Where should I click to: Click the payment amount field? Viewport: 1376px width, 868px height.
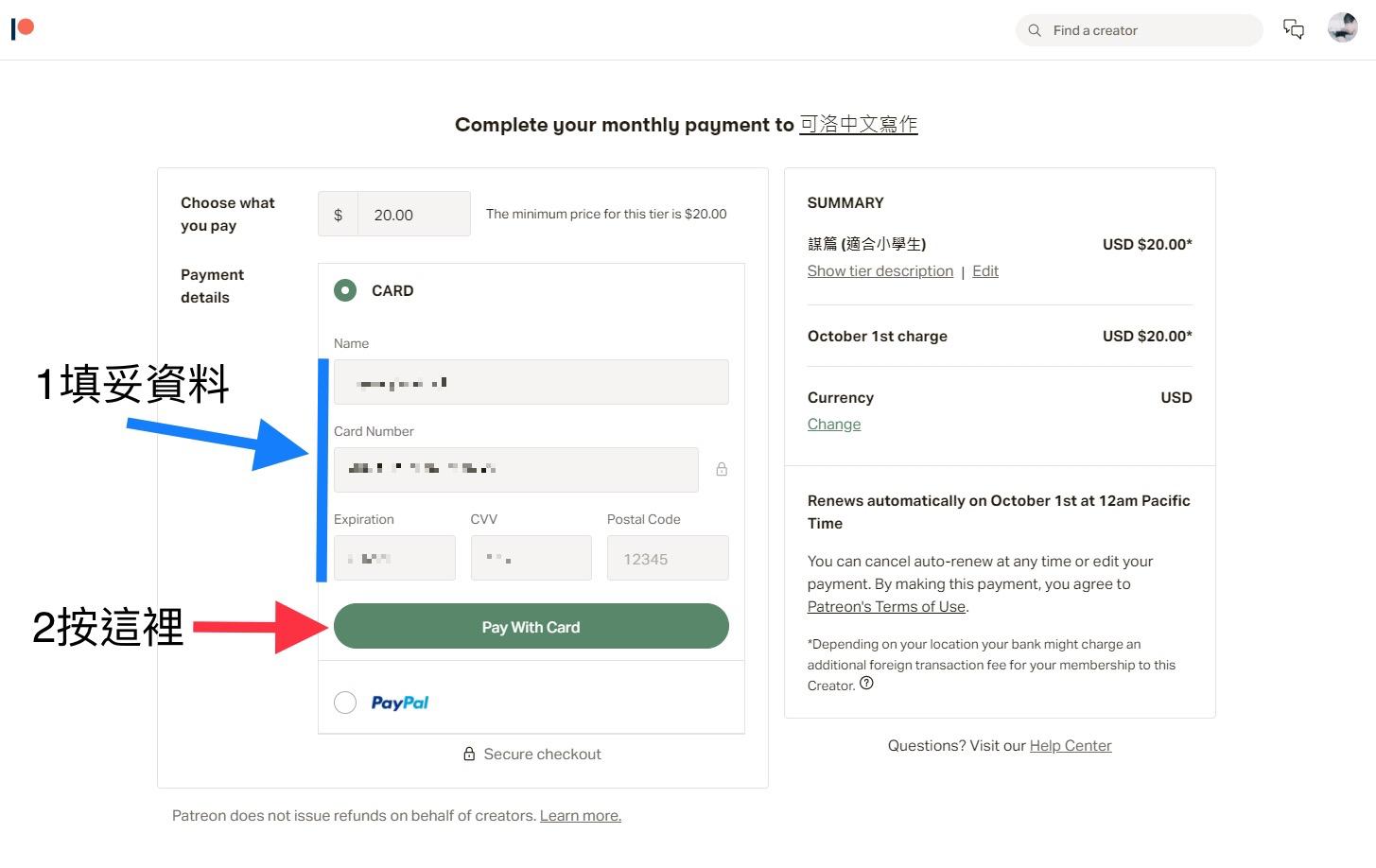point(412,215)
